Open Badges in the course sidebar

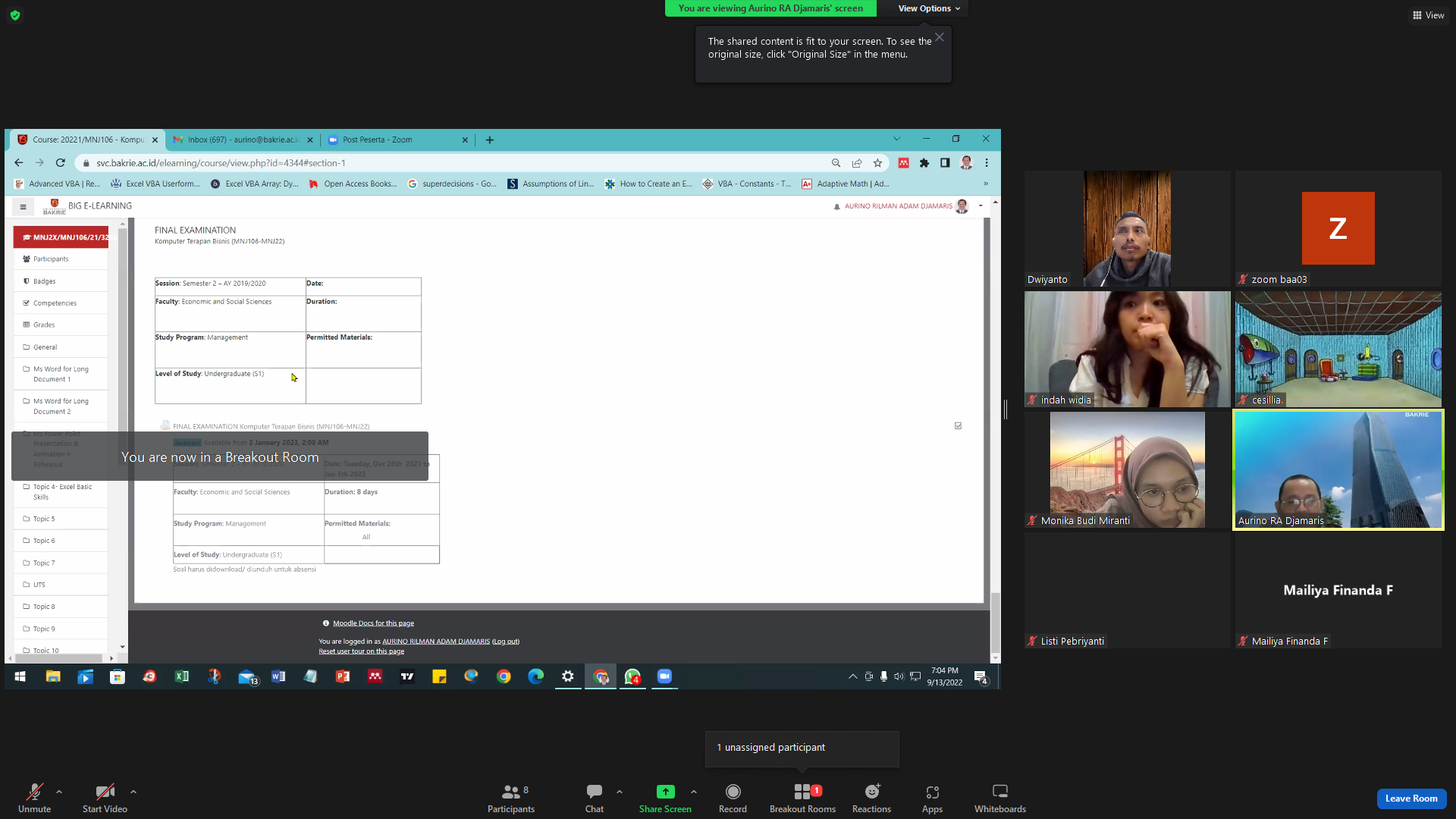60,281
